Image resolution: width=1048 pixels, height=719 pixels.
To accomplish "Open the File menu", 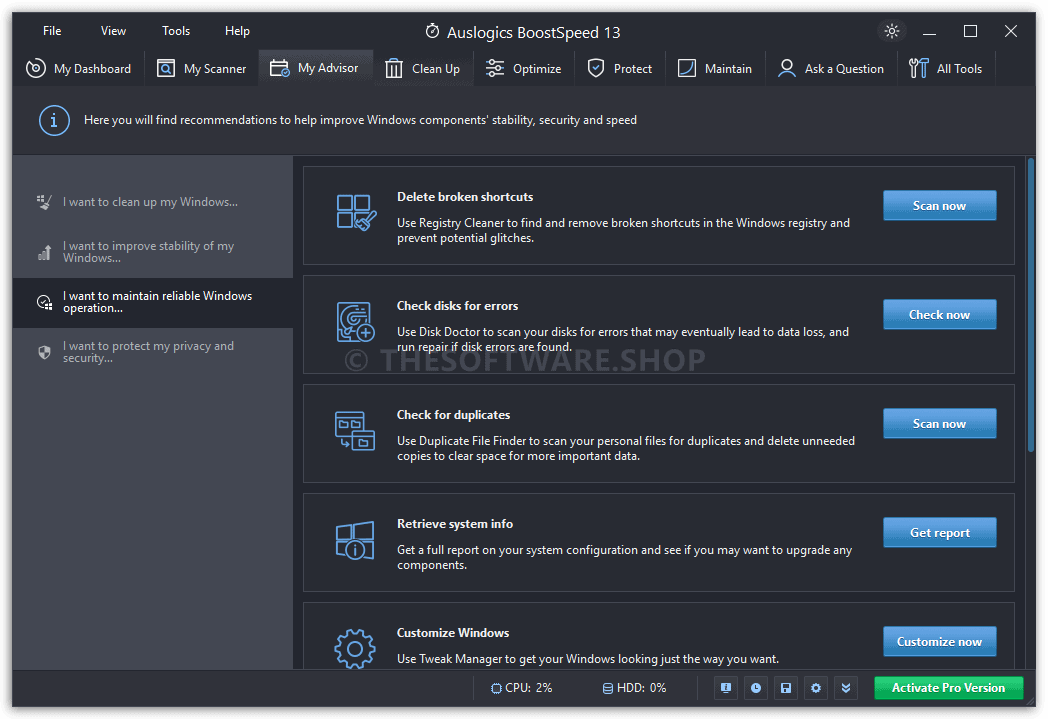I will point(52,31).
